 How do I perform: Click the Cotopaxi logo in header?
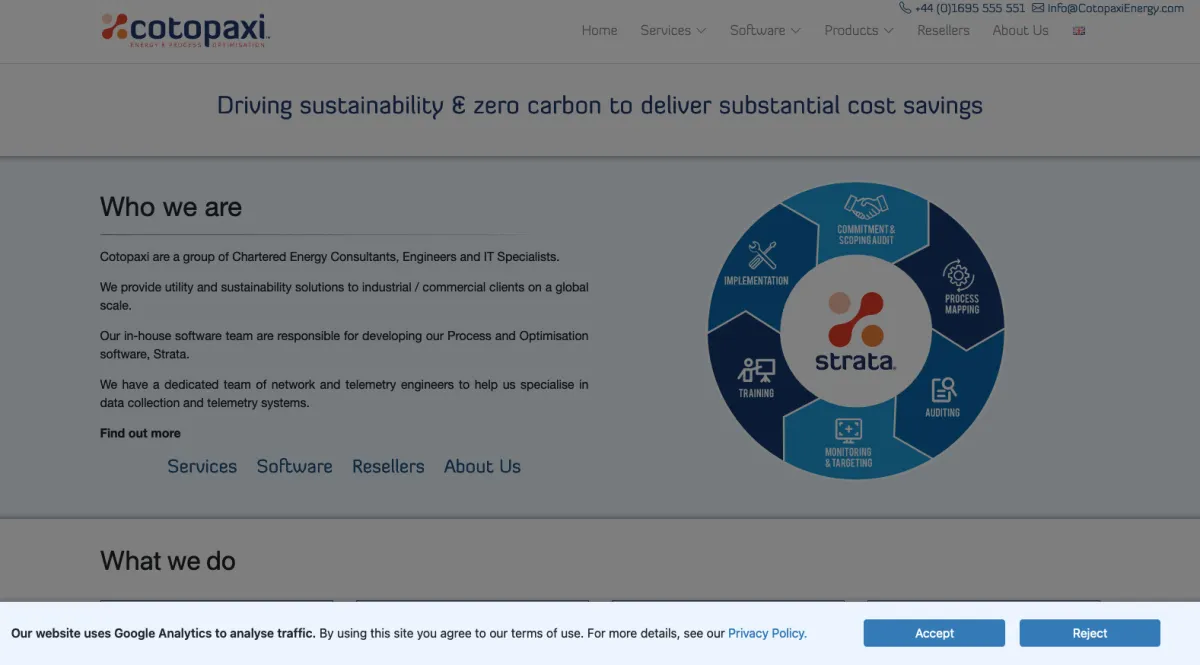click(x=186, y=30)
